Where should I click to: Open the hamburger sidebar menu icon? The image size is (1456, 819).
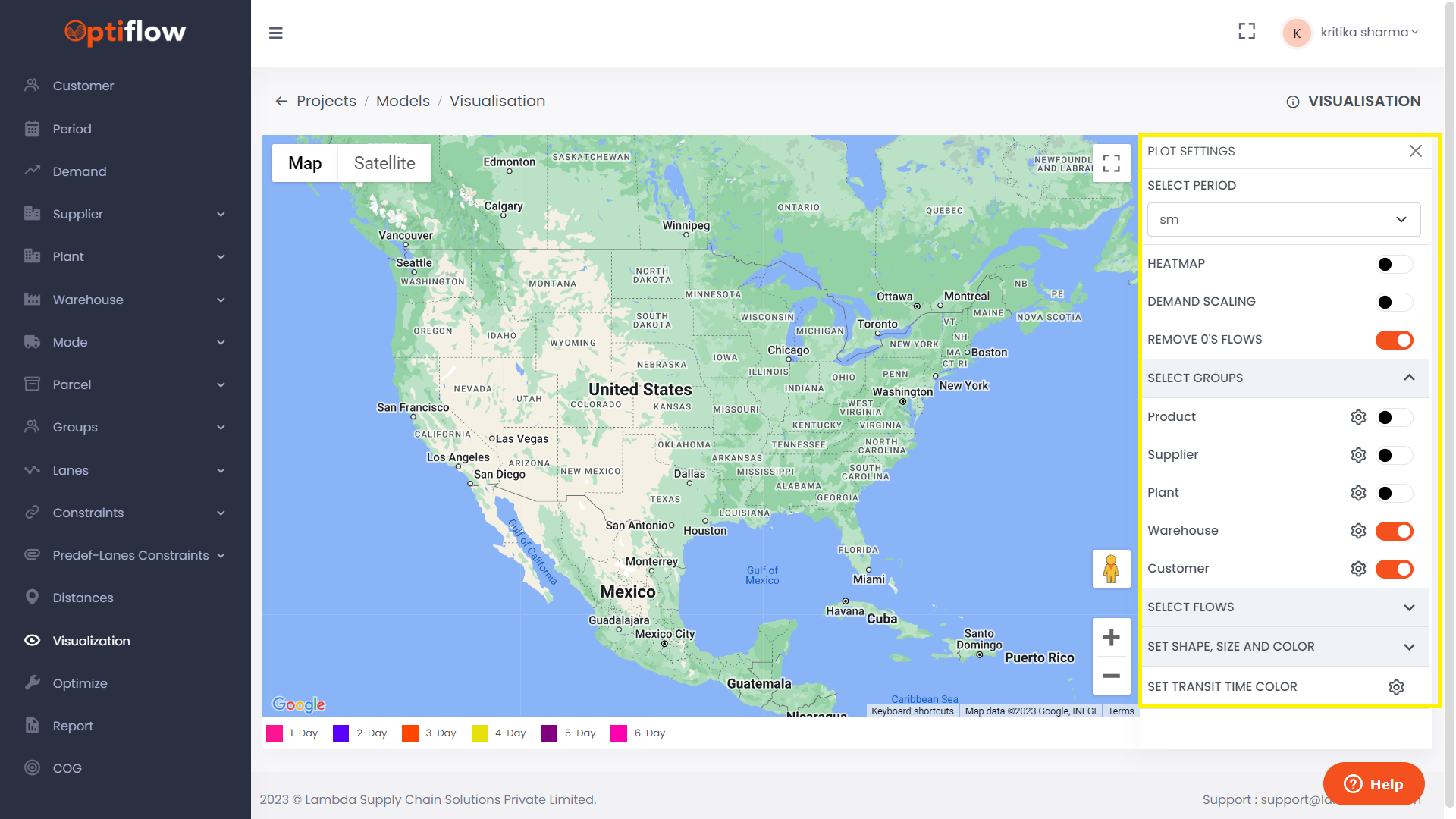[x=275, y=33]
